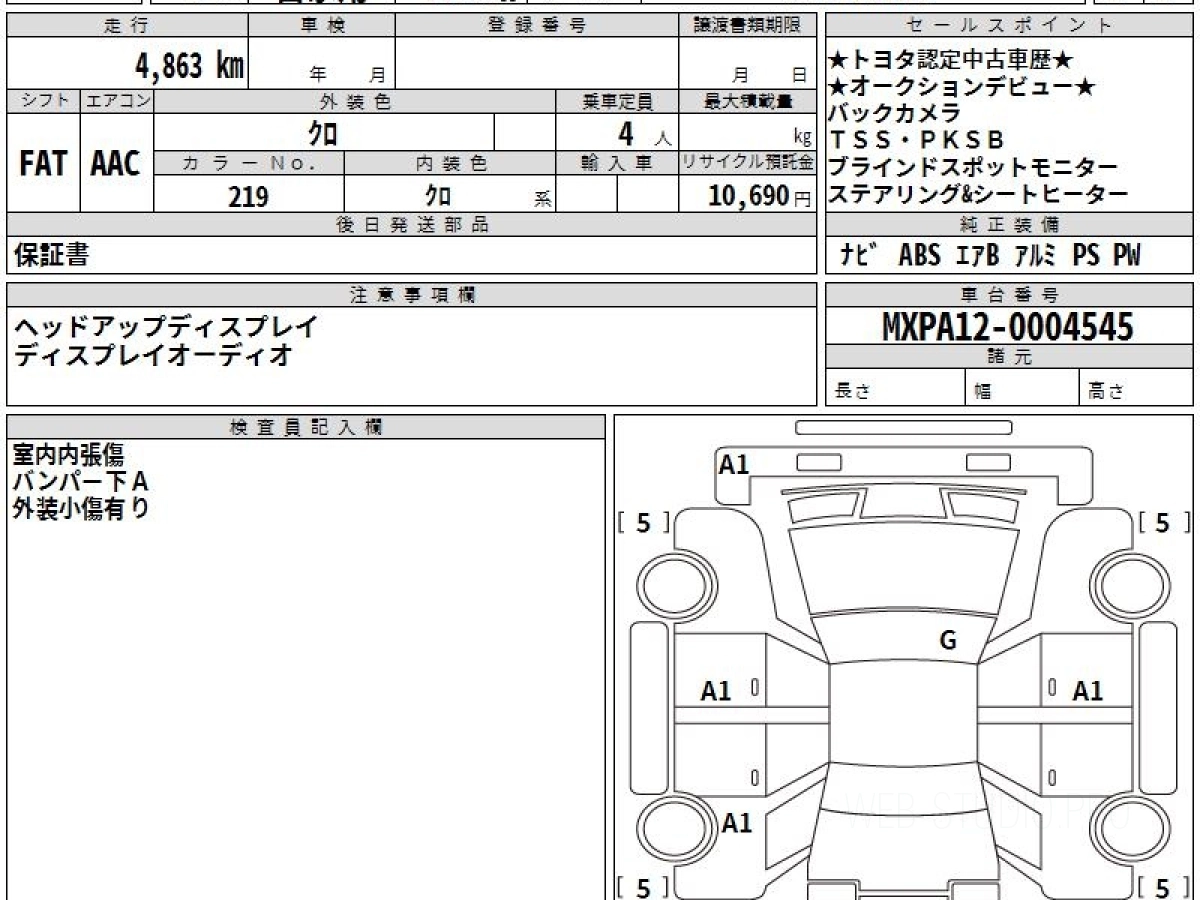The width and height of the screenshot is (1200, 900).
Task: Select the リサイクル預託金 header
Action: click(747, 164)
